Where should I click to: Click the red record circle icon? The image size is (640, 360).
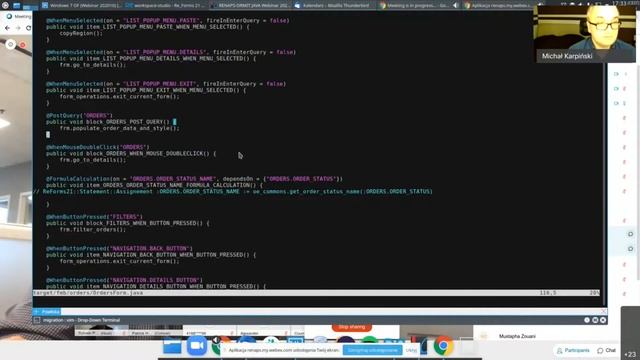coord(22,44)
